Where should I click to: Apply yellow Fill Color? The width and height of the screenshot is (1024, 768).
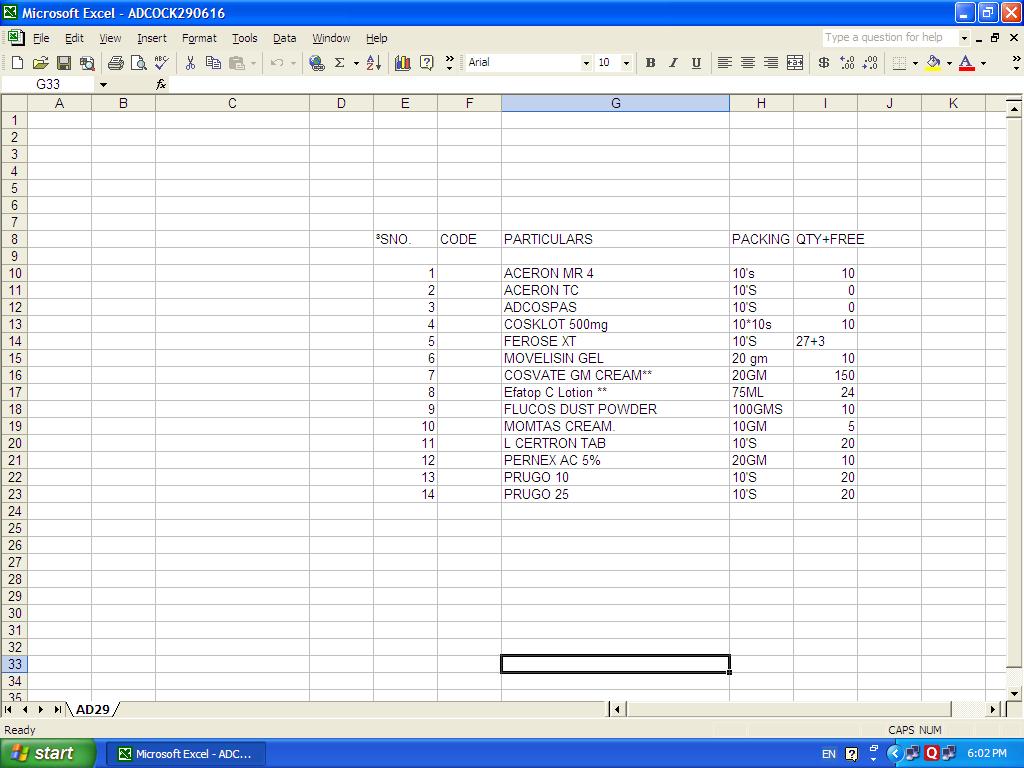(933, 63)
